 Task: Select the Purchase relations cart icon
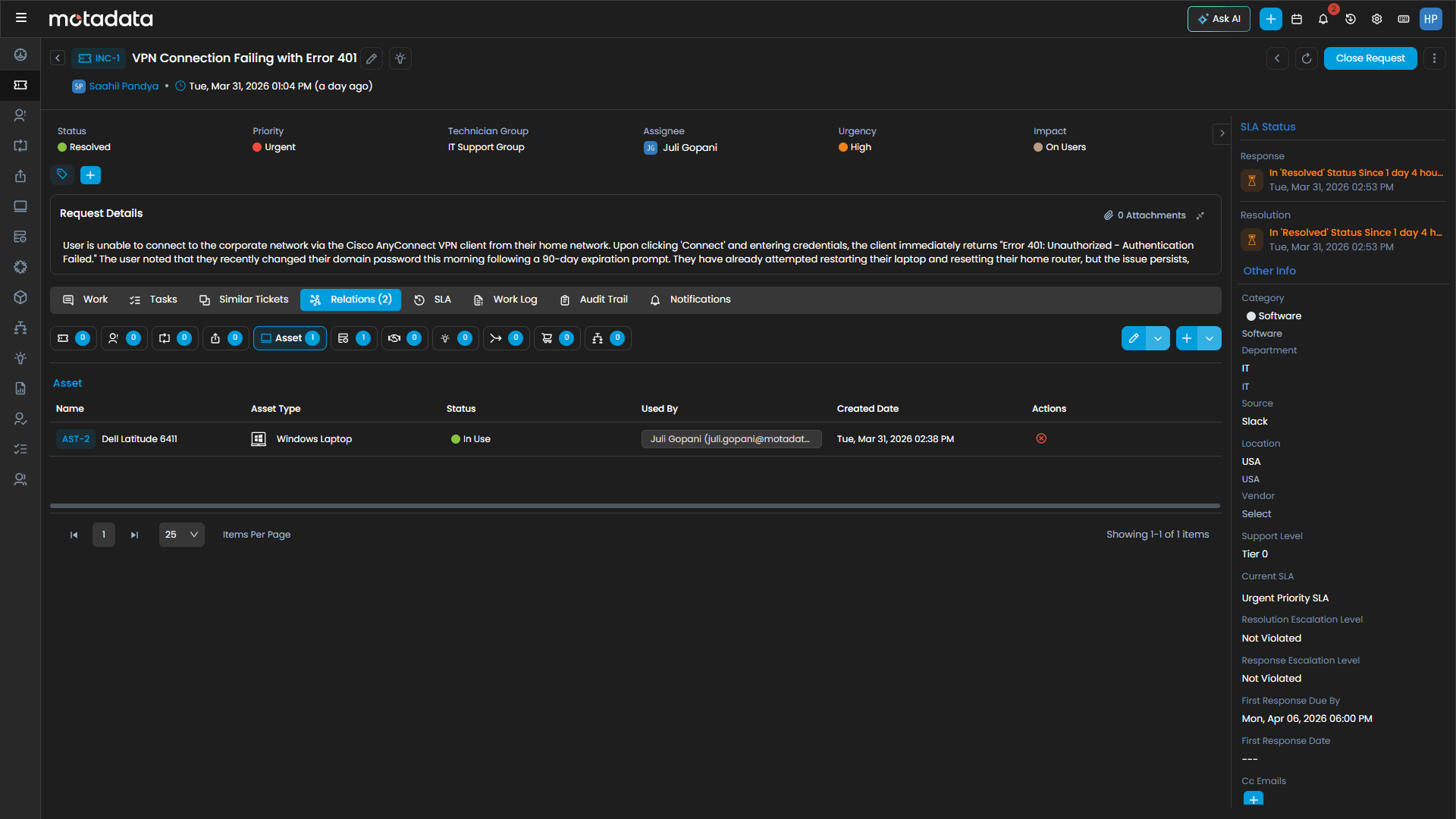tap(557, 338)
